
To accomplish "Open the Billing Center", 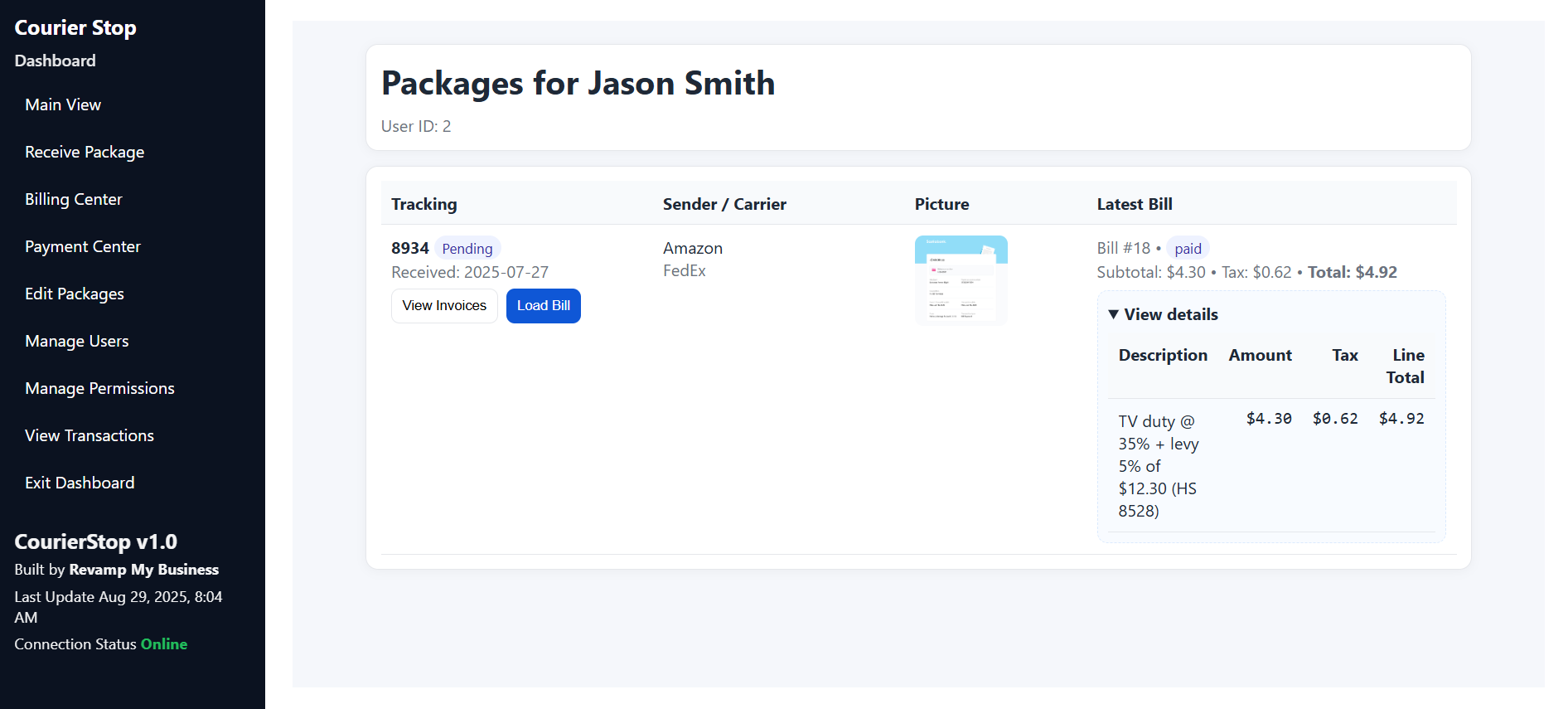I will click(74, 199).
